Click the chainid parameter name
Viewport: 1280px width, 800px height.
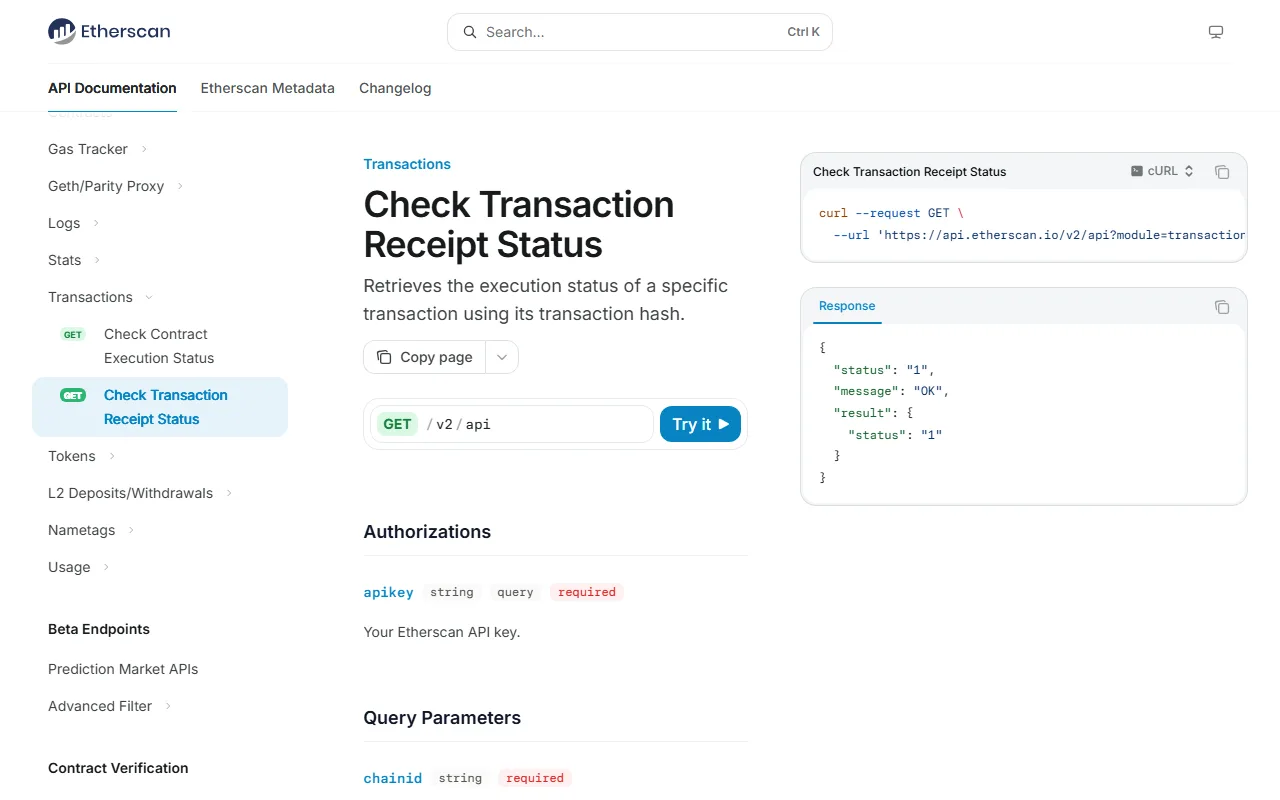click(393, 778)
